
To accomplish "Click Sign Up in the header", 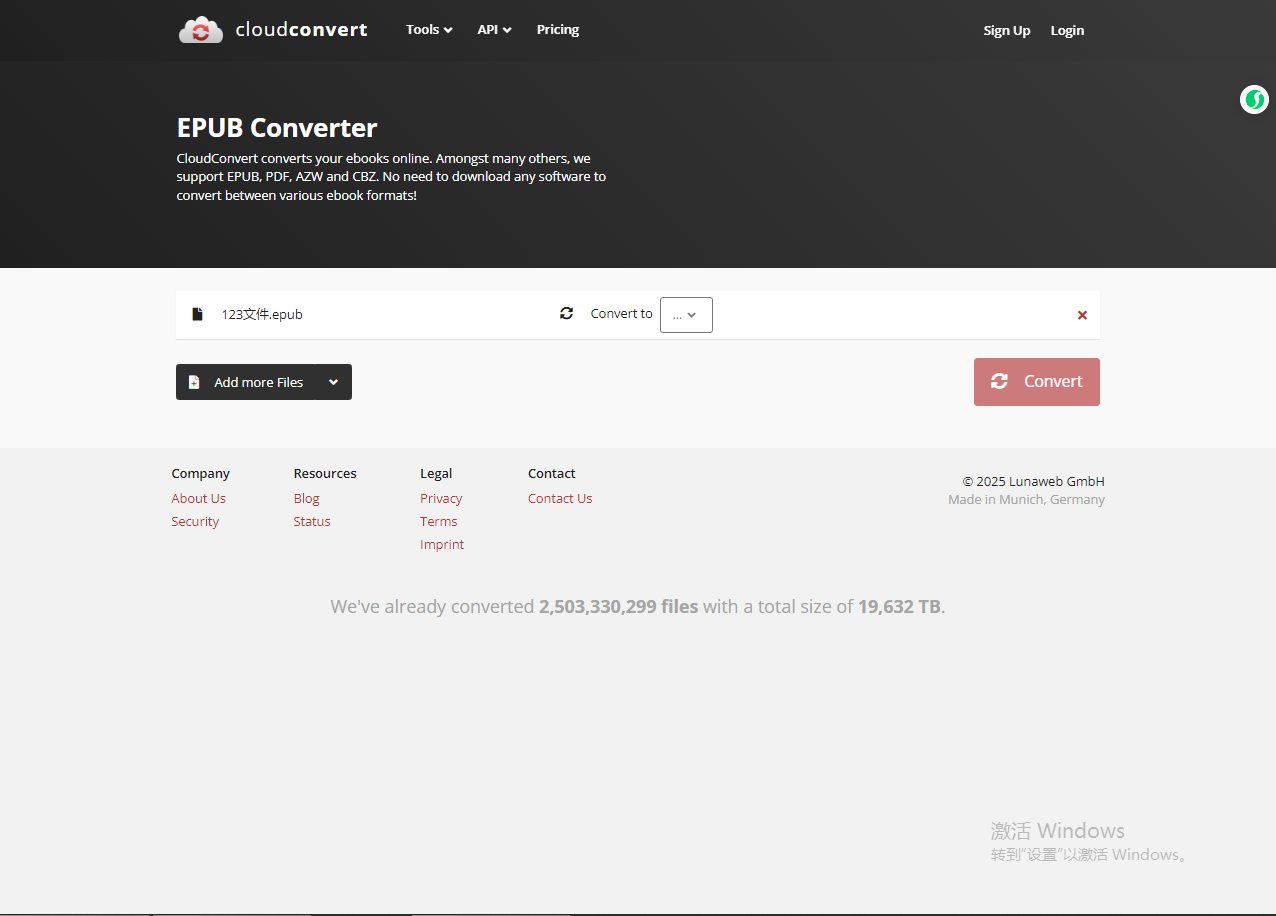I will tap(1006, 30).
